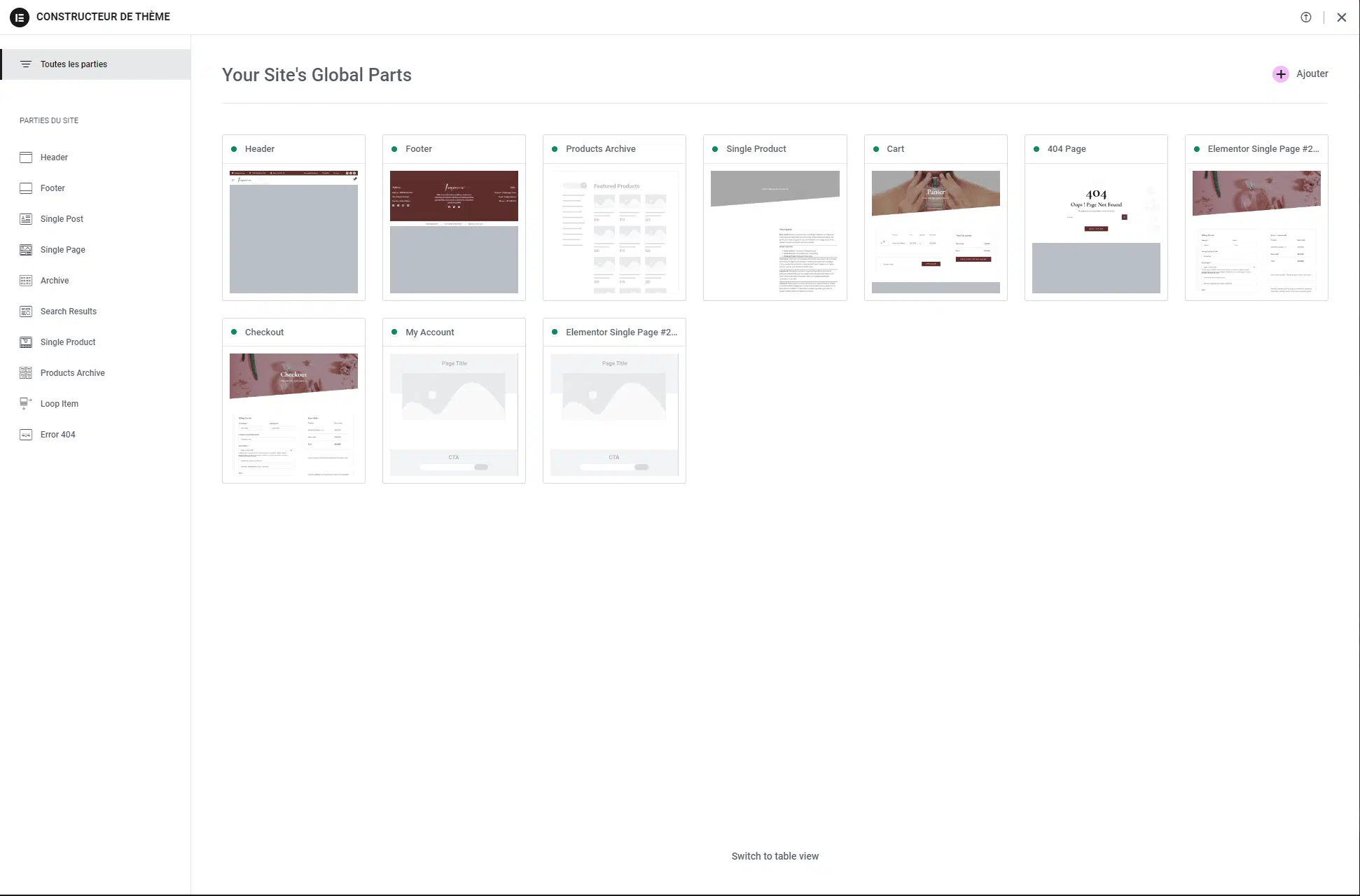The image size is (1360, 896).
Task: Open the 404 Page template thumbnail
Action: coord(1096,232)
